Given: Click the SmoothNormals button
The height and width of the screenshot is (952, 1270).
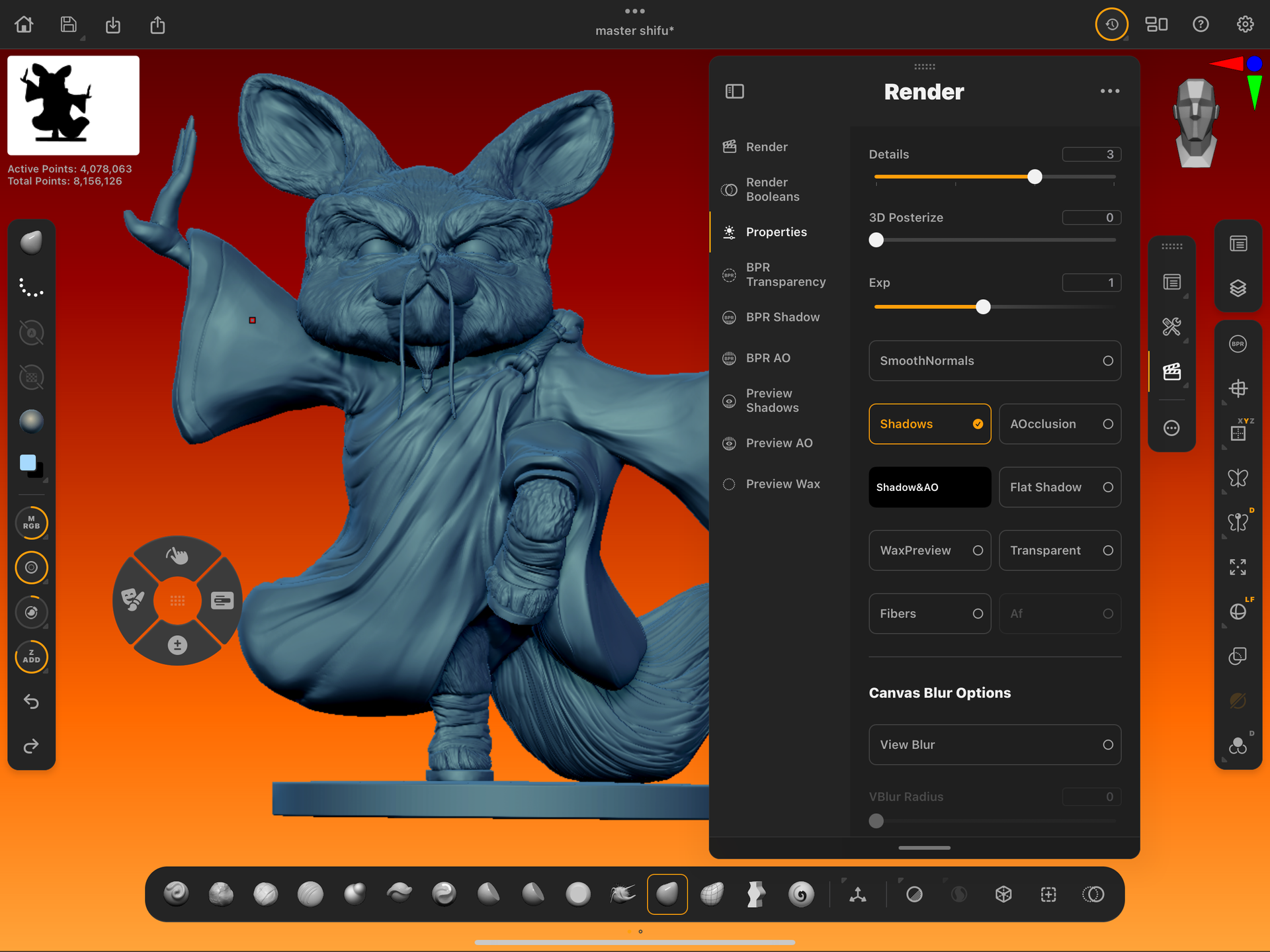Looking at the screenshot, I should (x=994, y=361).
